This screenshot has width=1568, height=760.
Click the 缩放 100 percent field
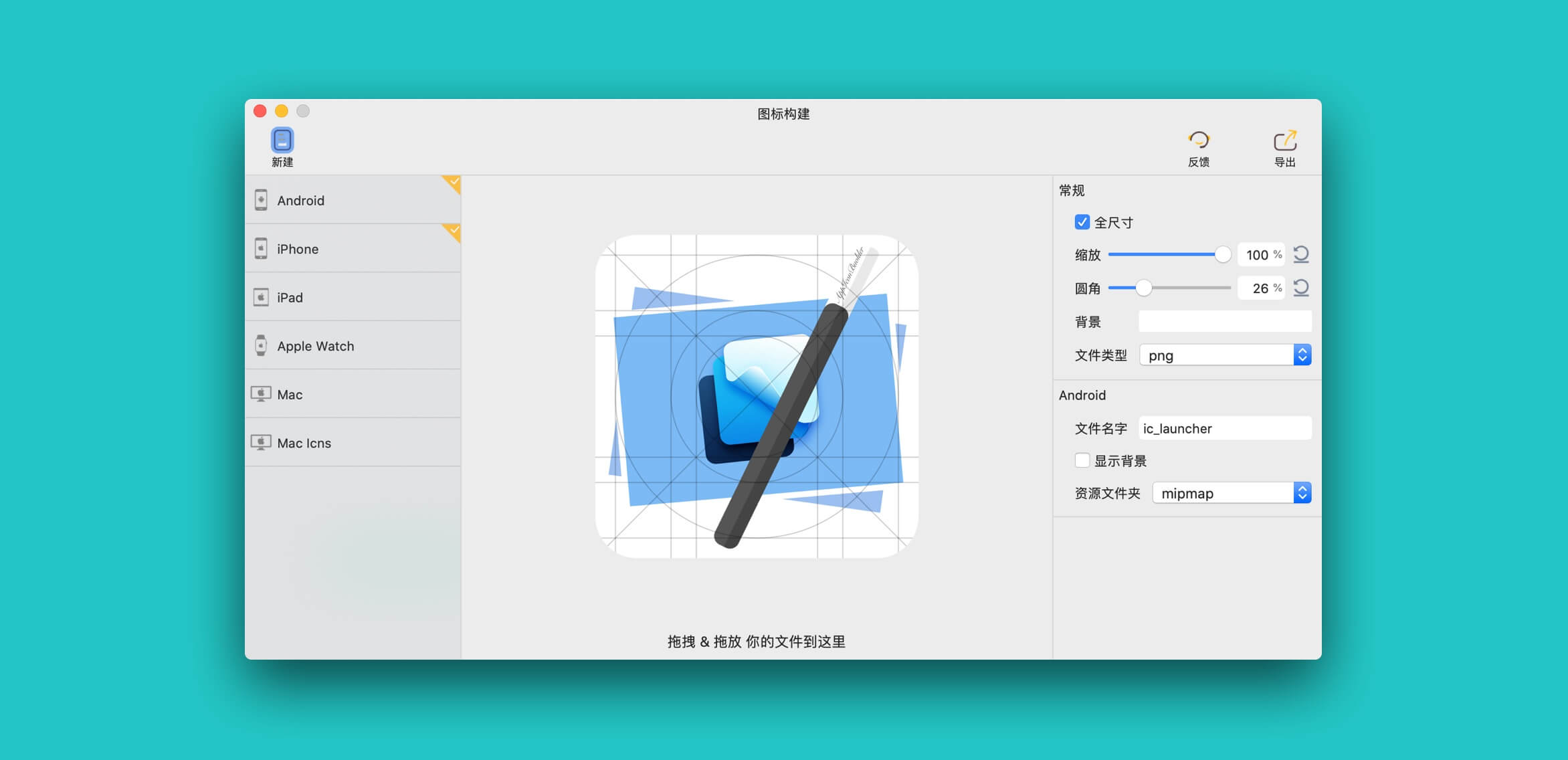point(1260,254)
